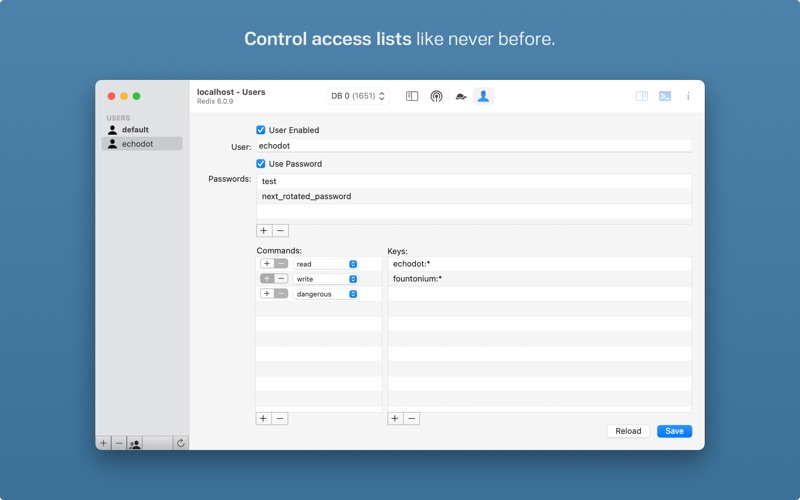Click the user group icon in sidebar footer
The width and height of the screenshot is (800, 500).
[135, 443]
